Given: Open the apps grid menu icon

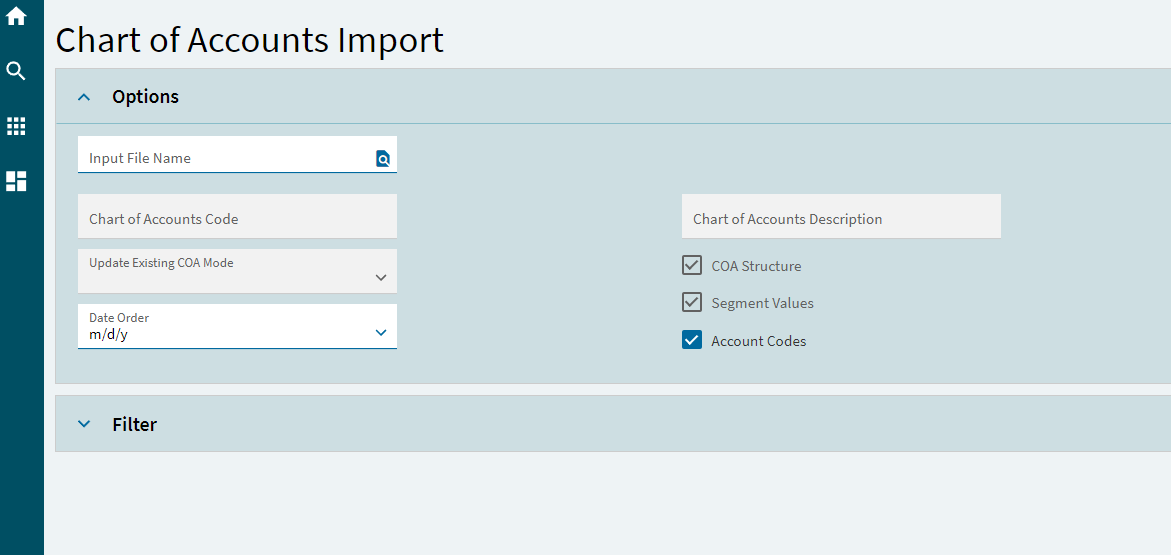Looking at the screenshot, I should tap(16, 126).
